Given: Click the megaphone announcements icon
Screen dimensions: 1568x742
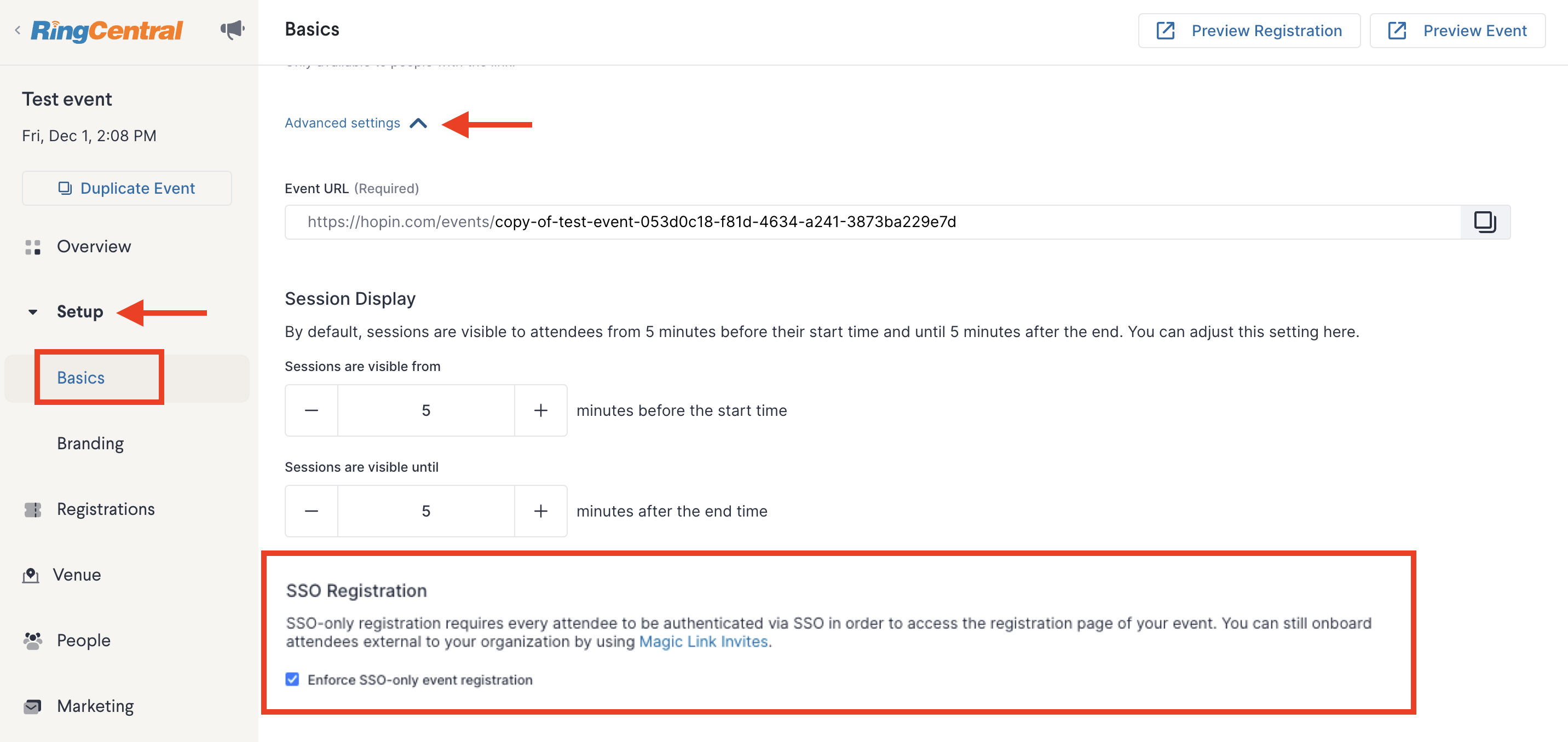Looking at the screenshot, I should click(232, 30).
